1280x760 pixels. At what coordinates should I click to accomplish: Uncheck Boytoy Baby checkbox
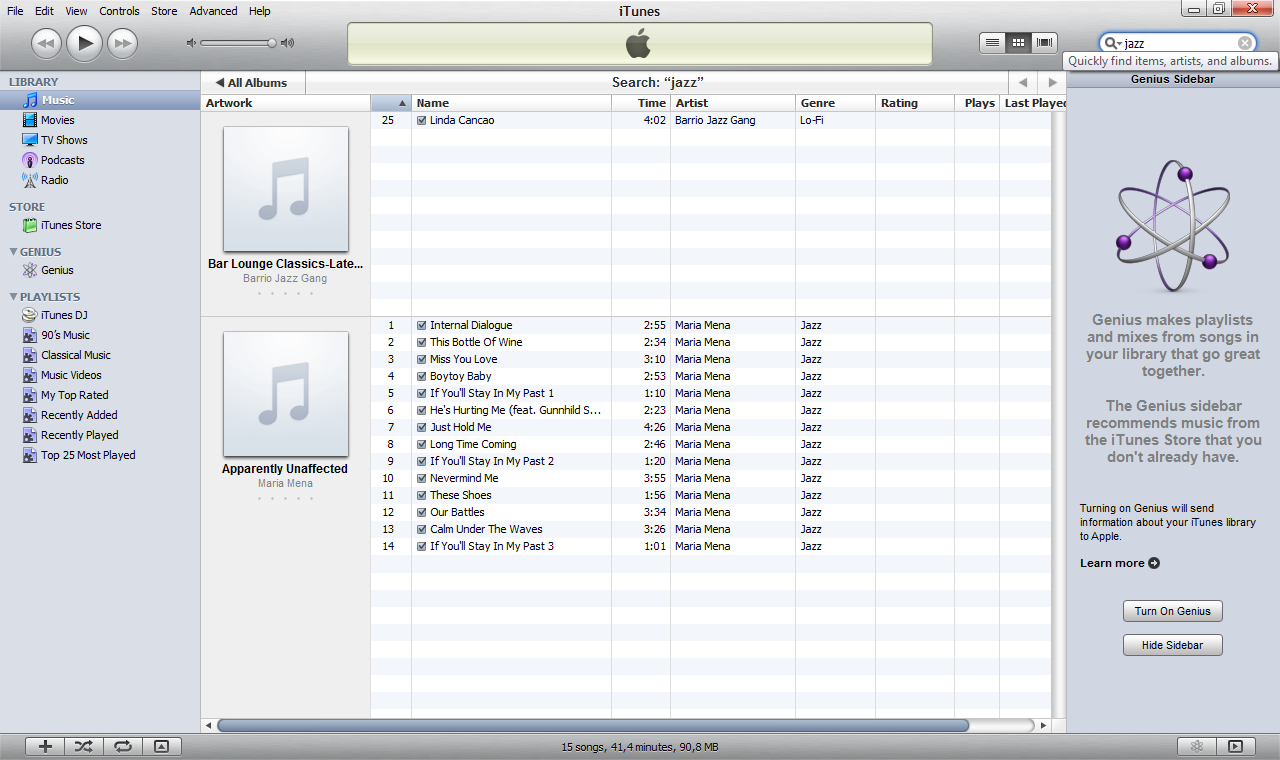click(422, 376)
